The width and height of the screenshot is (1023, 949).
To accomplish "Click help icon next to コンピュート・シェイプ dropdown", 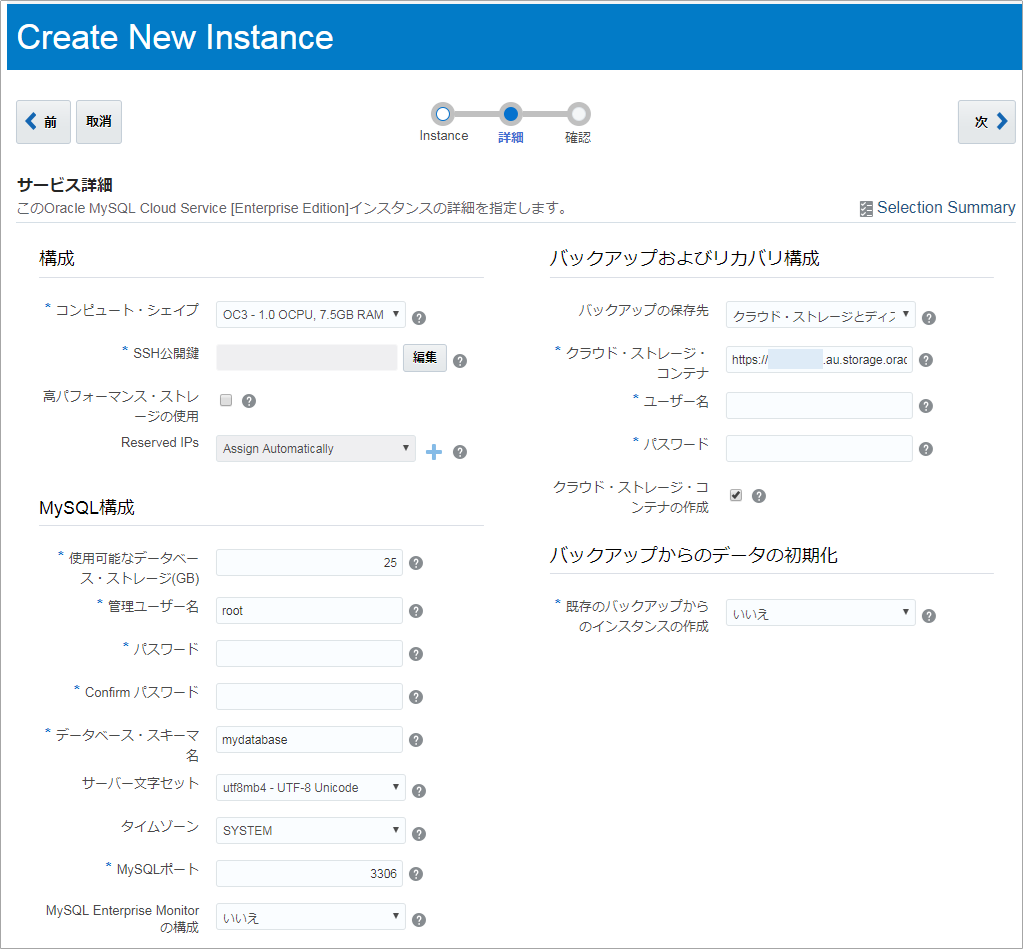I will click(420, 318).
